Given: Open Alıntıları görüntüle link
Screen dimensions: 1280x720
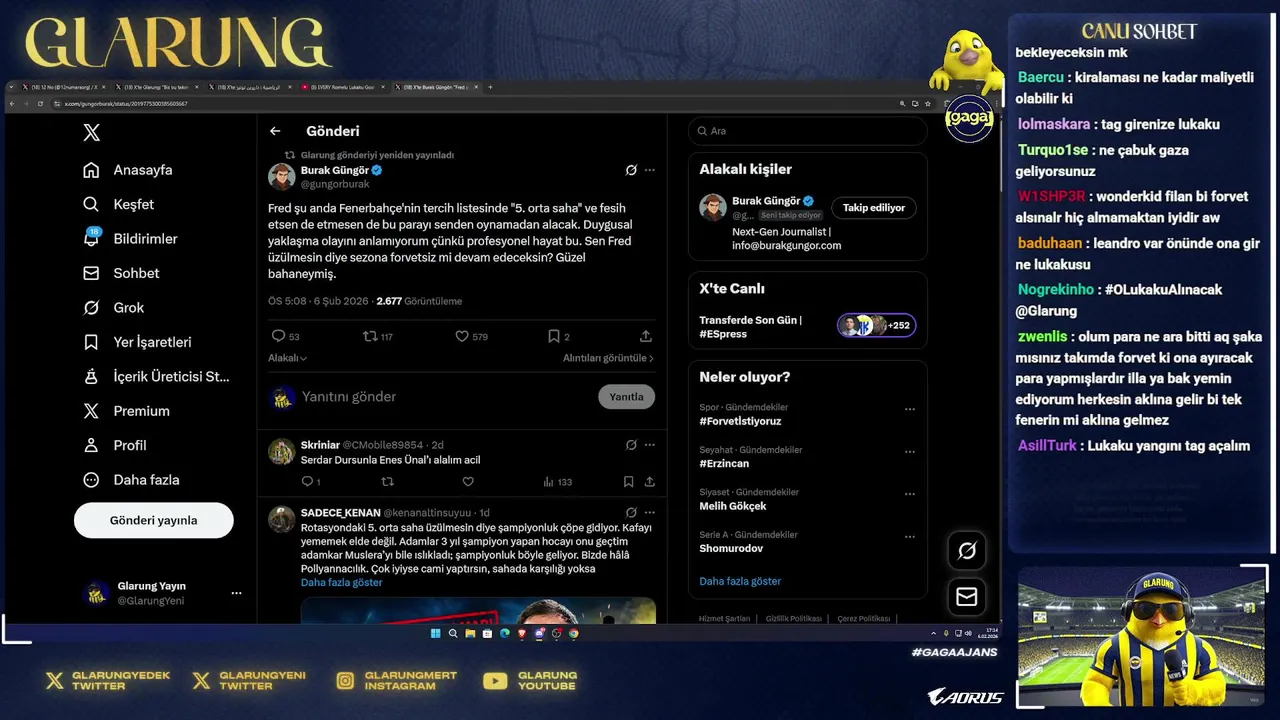Looking at the screenshot, I should tap(608, 358).
